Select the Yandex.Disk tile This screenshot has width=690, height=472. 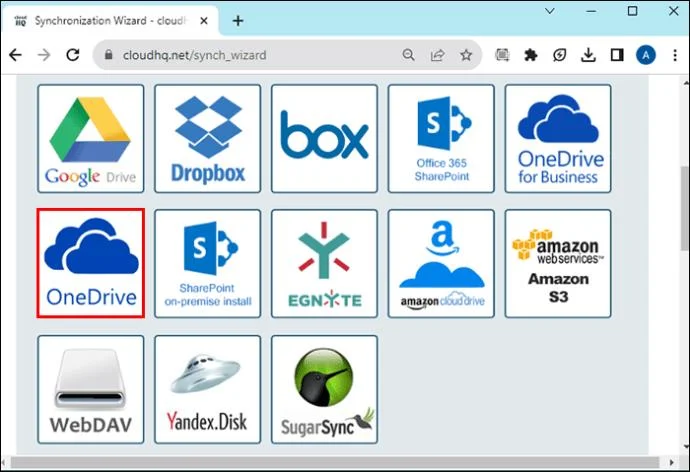(207, 389)
